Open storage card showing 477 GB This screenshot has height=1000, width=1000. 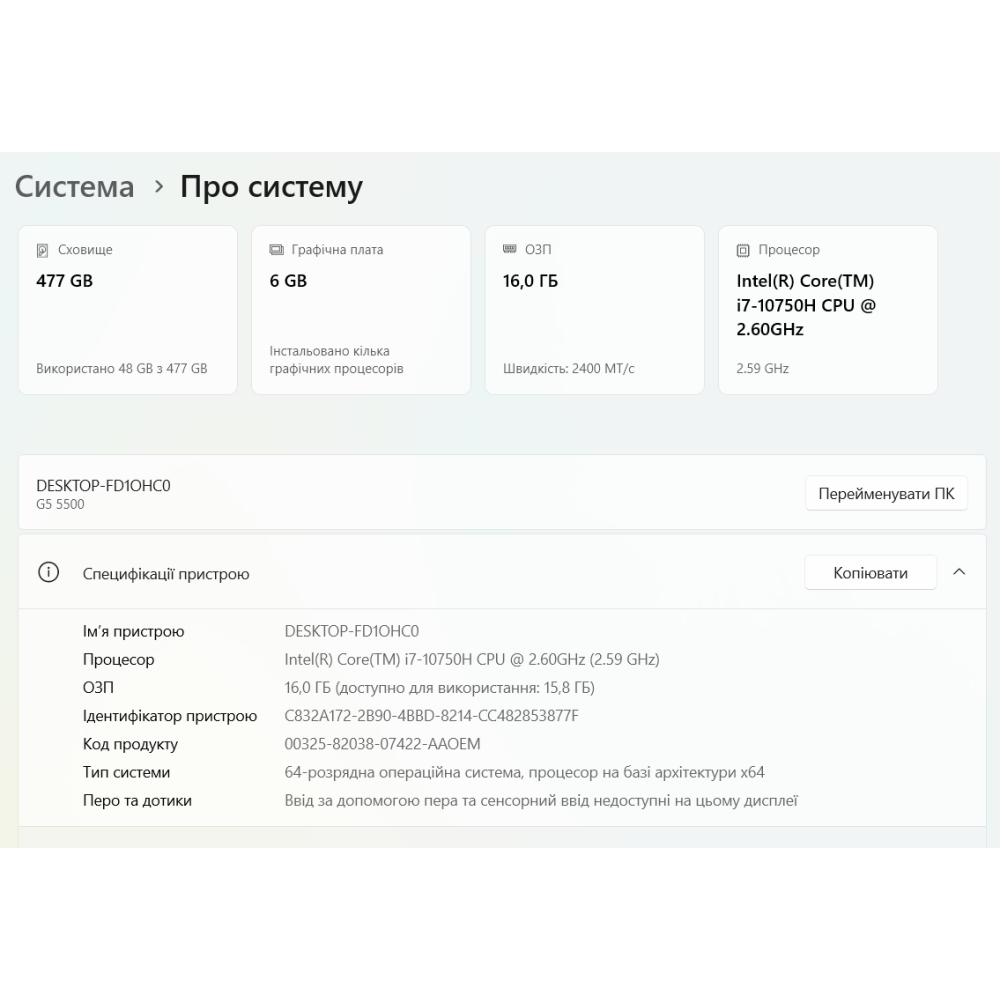point(128,310)
